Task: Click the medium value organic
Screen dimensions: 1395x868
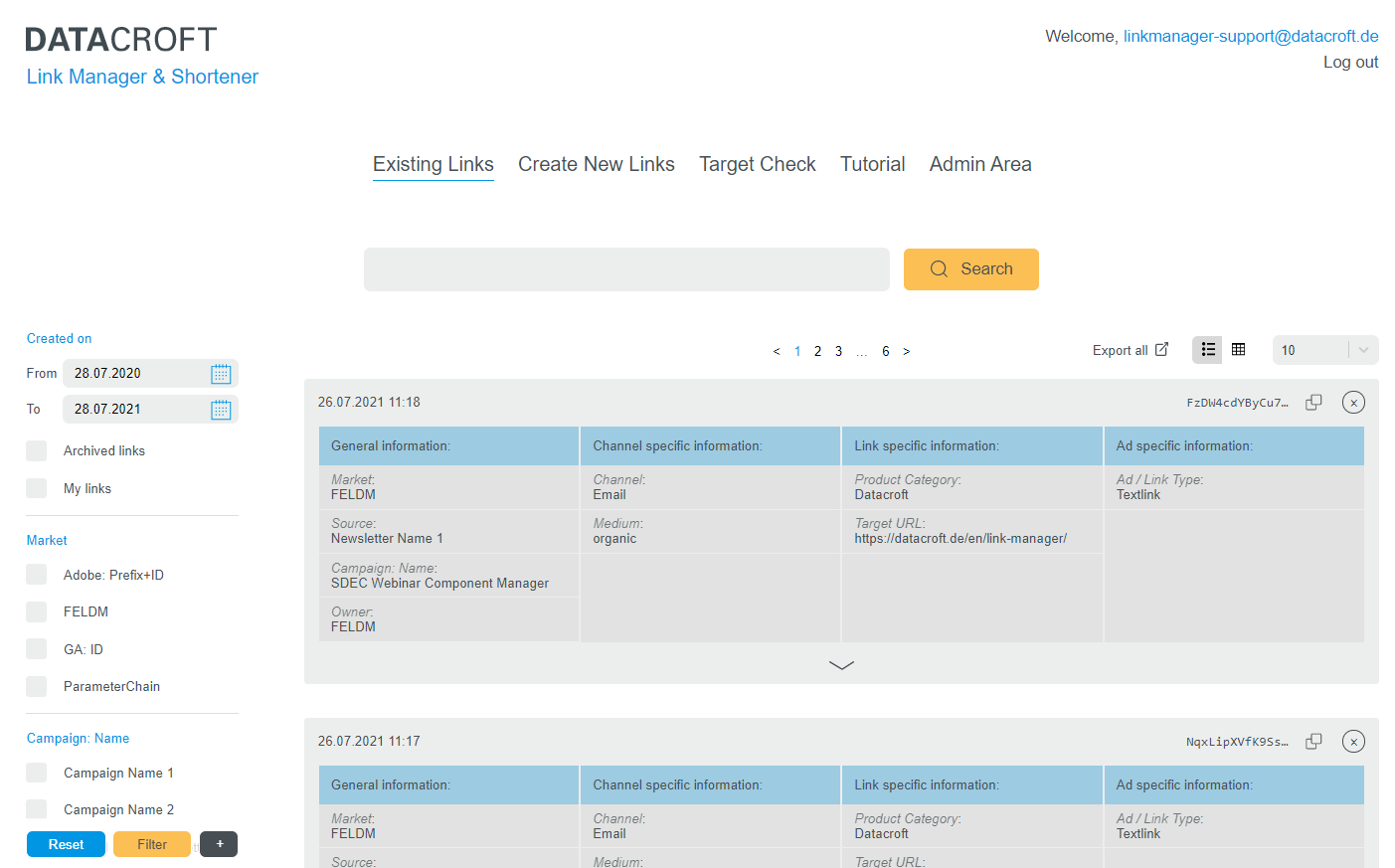Action: click(614, 539)
